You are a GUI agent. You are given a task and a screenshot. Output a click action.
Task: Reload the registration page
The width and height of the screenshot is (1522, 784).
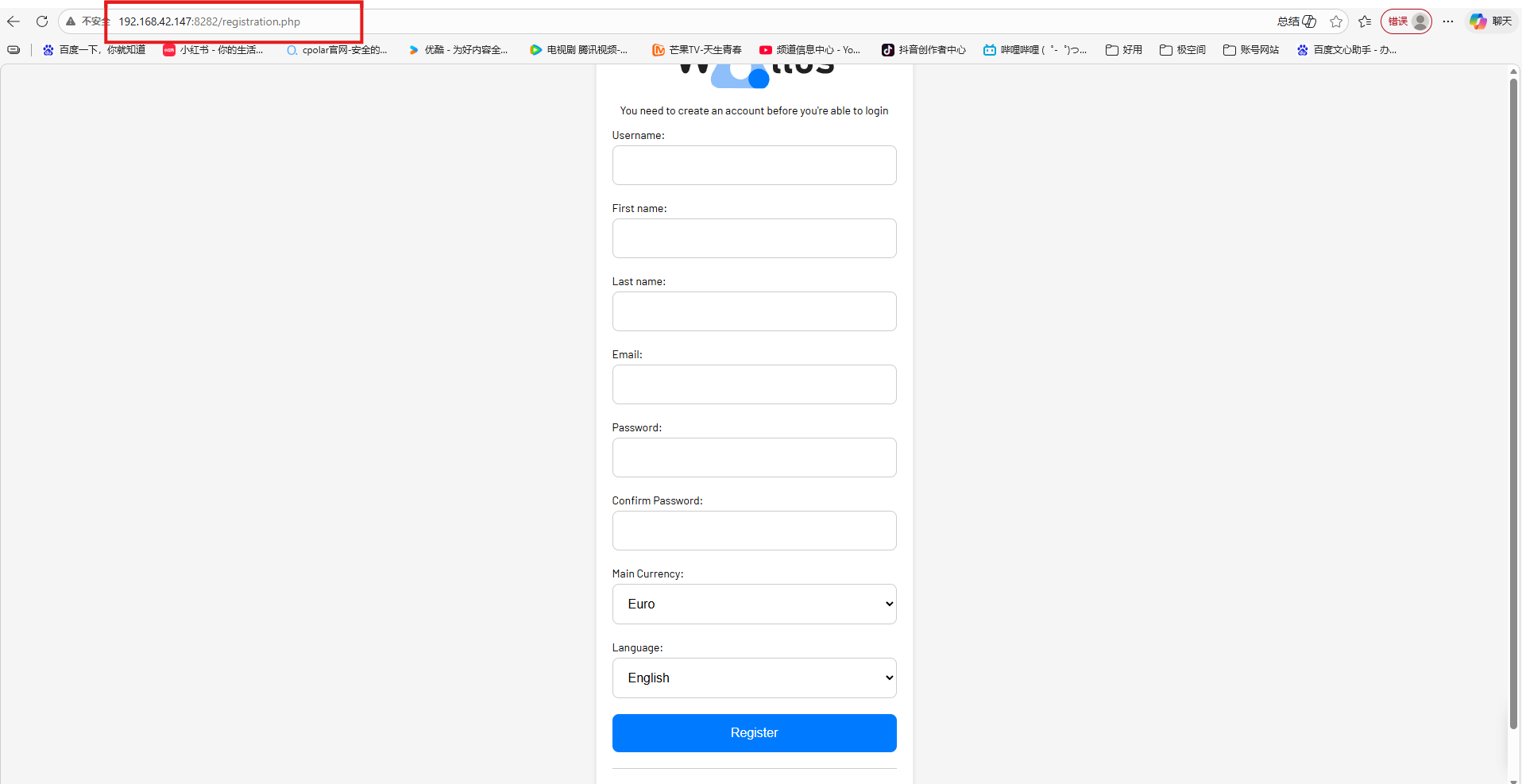tap(42, 21)
